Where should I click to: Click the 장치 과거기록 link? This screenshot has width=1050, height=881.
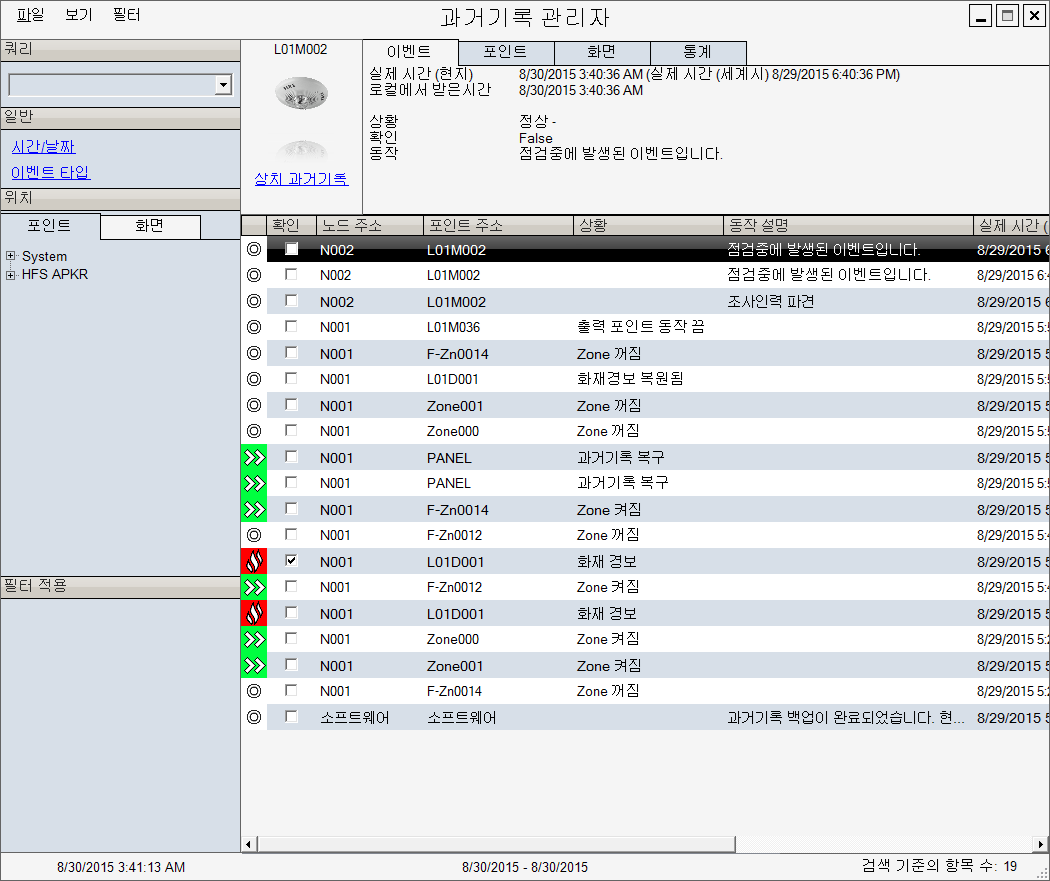[x=301, y=179]
